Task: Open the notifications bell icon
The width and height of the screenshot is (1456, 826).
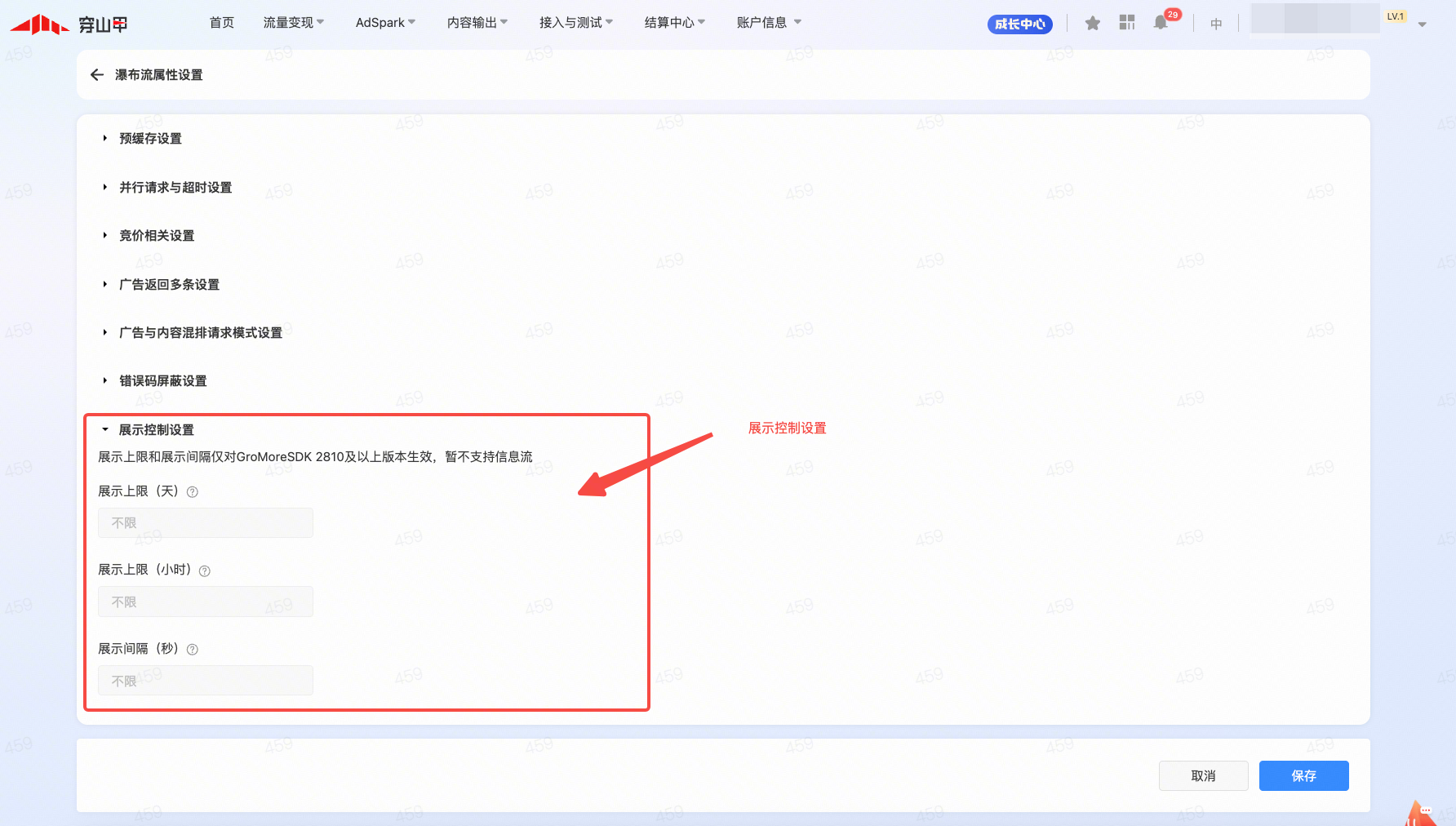Action: pos(1161,23)
